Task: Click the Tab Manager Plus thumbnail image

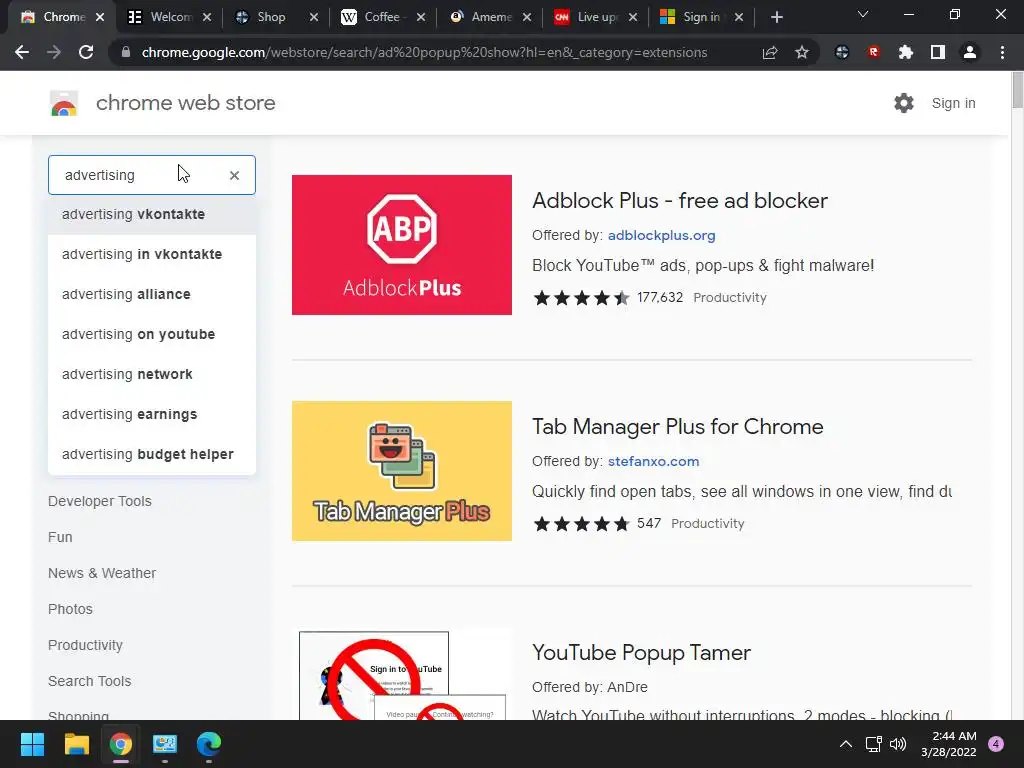Action: pos(402,471)
